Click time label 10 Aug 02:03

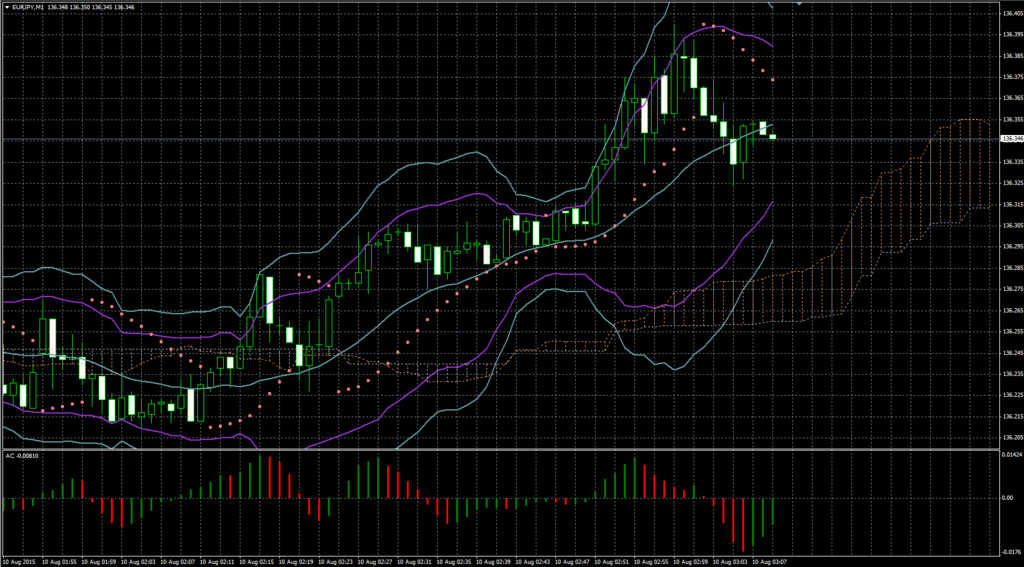pos(139,561)
